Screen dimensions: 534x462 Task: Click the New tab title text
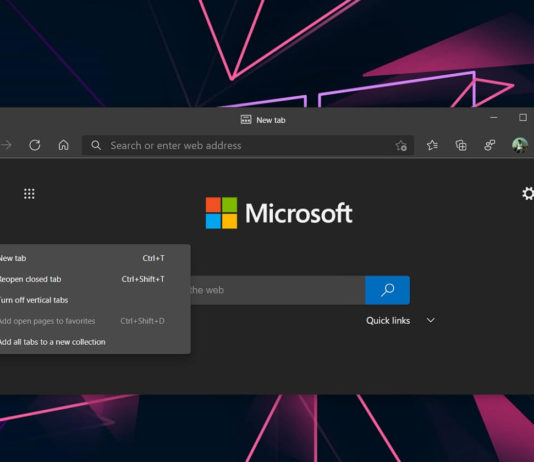[271, 120]
